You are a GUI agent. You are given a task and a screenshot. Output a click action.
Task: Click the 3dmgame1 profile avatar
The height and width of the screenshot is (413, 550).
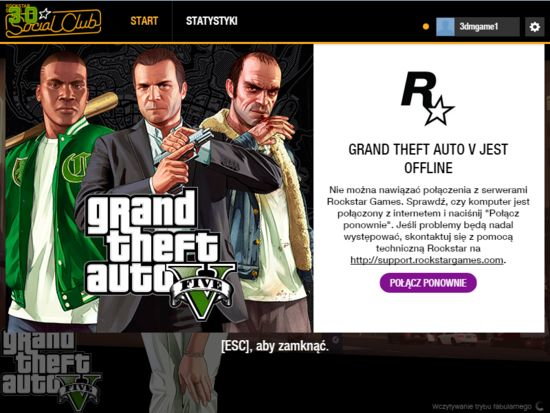[x=445, y=27]
